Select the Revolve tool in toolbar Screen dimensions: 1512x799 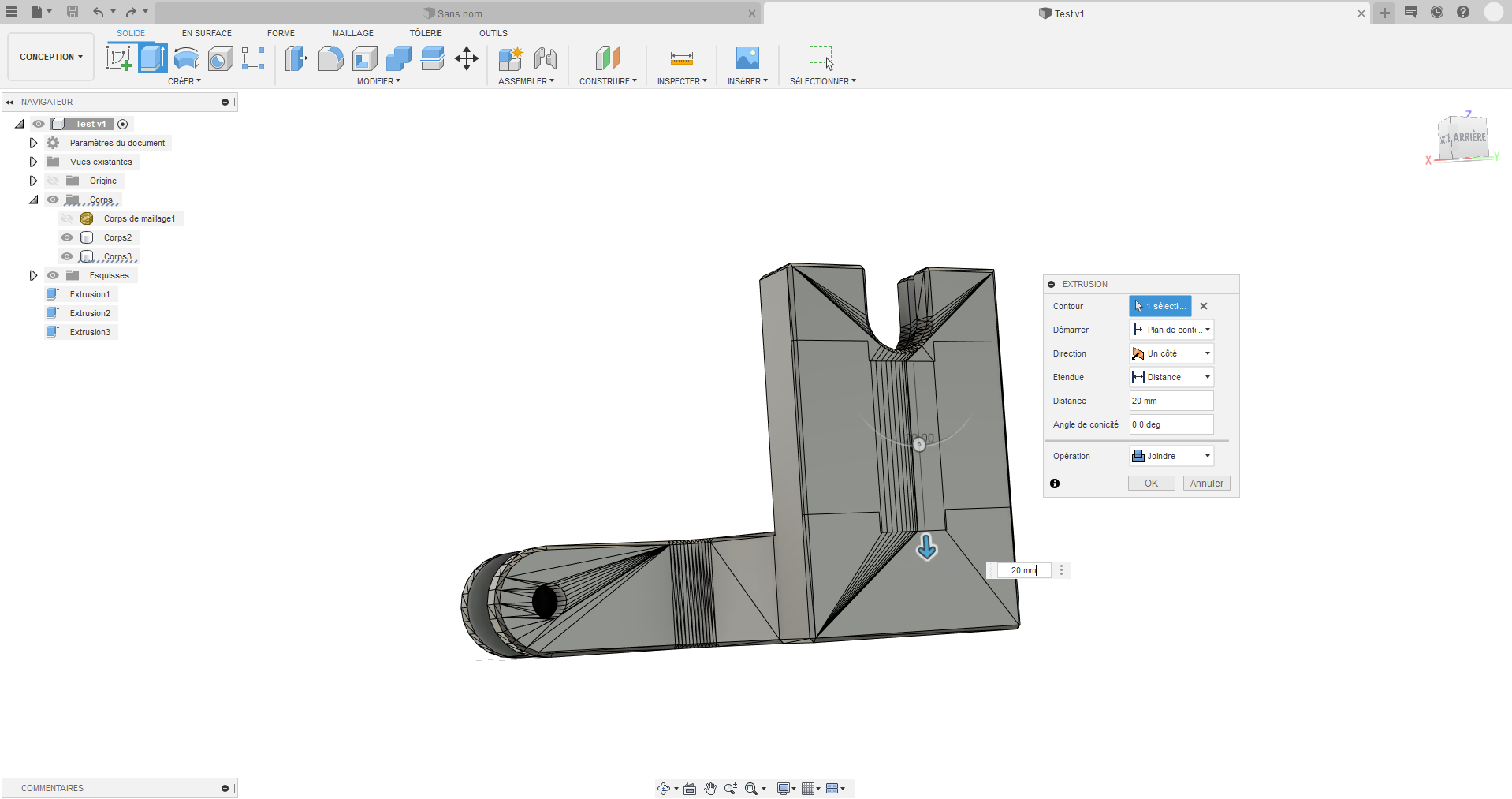click(x=187, y=58)
